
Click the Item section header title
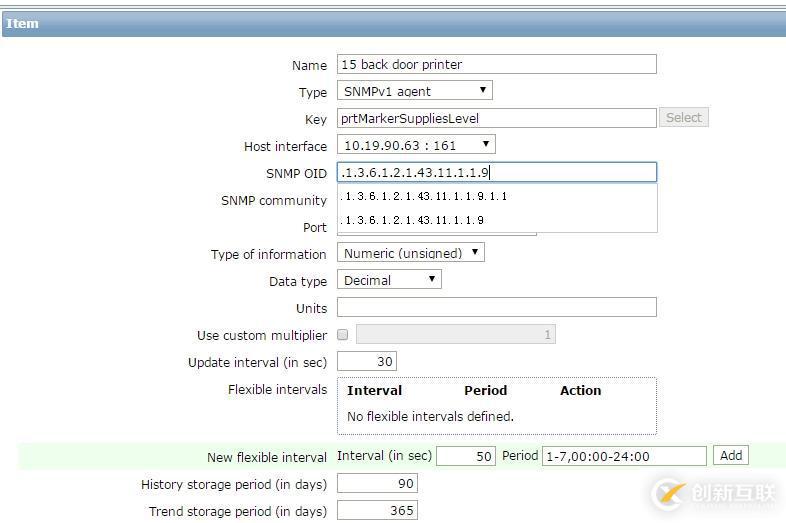tap(22, 24)
